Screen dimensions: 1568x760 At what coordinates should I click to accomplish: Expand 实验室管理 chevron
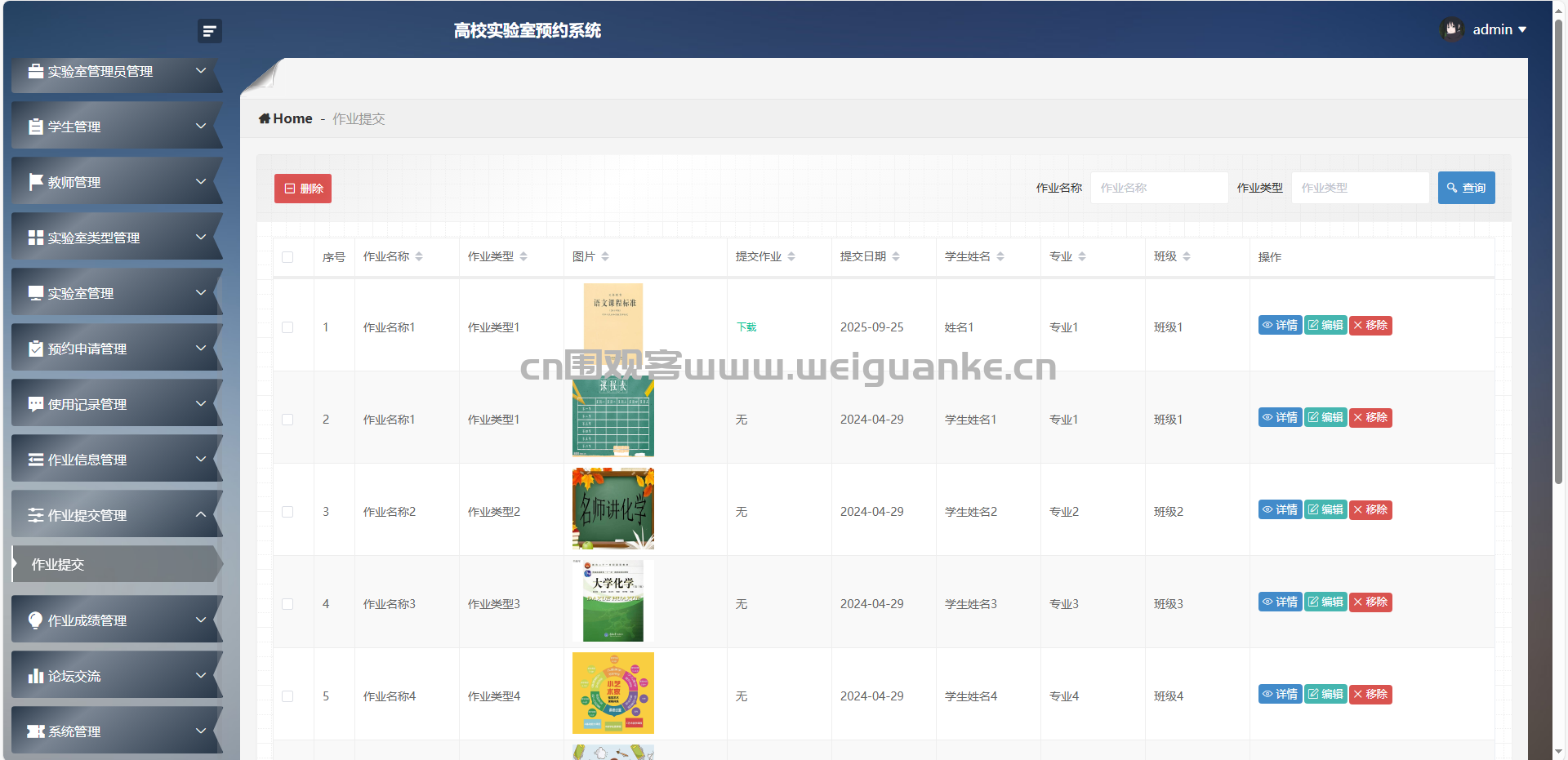pos(201,293)
